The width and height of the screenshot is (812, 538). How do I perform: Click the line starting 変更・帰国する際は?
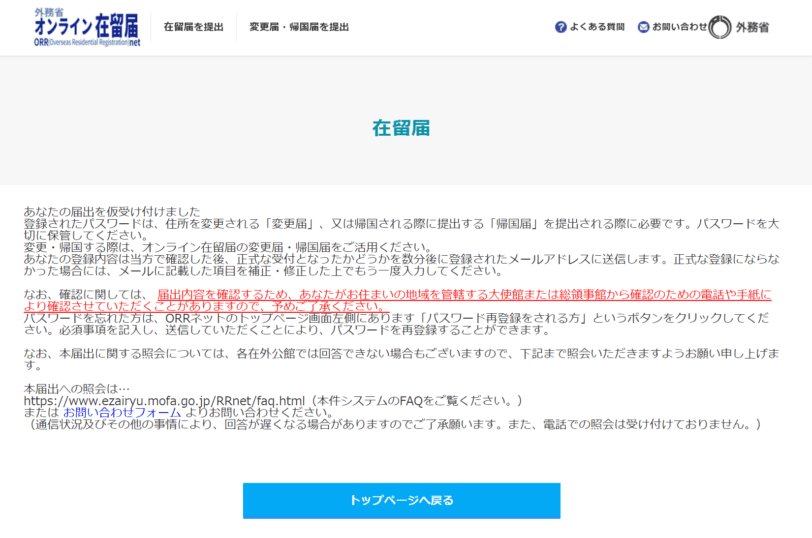click(227, 247)
